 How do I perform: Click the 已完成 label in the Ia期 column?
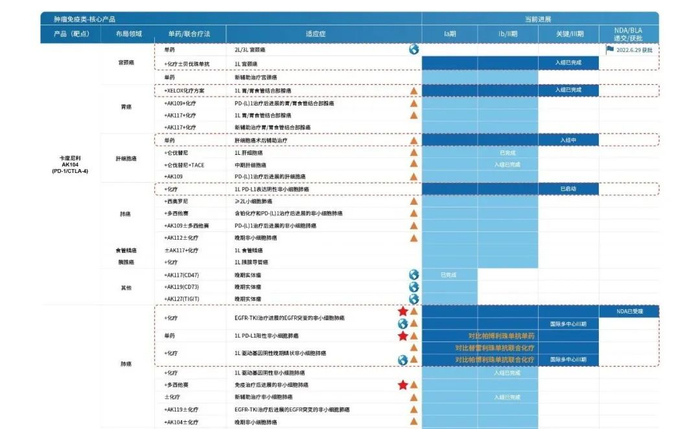point(448,275)
